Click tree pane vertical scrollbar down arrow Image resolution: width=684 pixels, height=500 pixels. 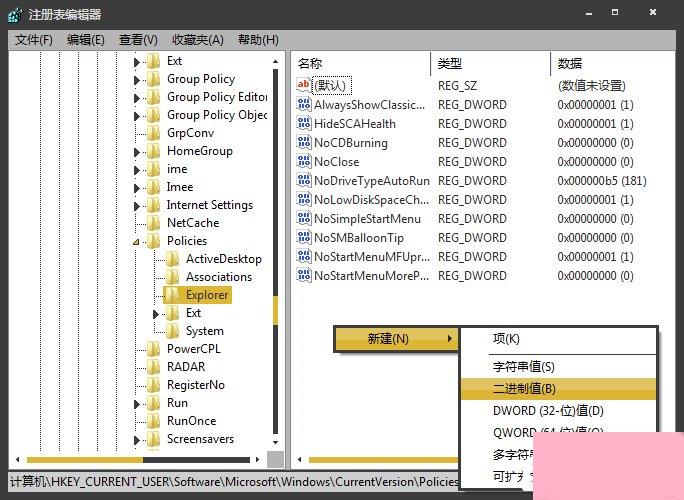click(275, 442)
